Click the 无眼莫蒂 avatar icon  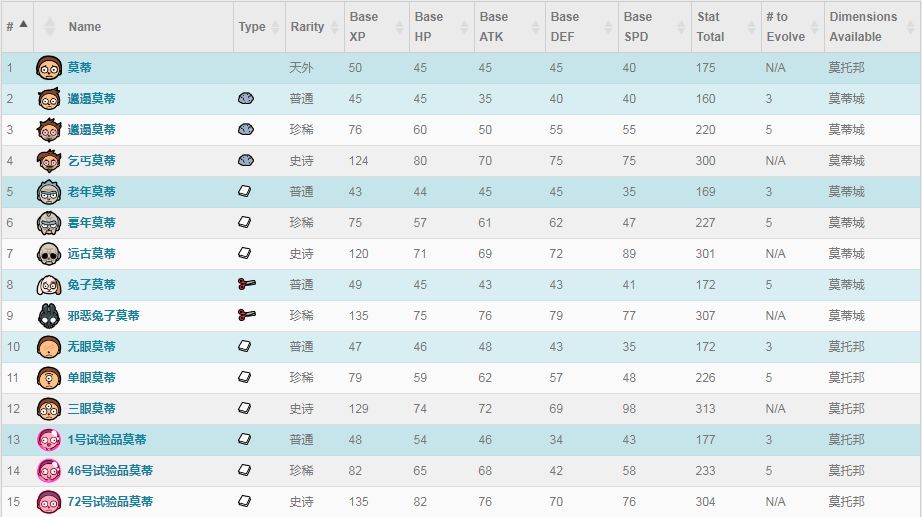49,347
